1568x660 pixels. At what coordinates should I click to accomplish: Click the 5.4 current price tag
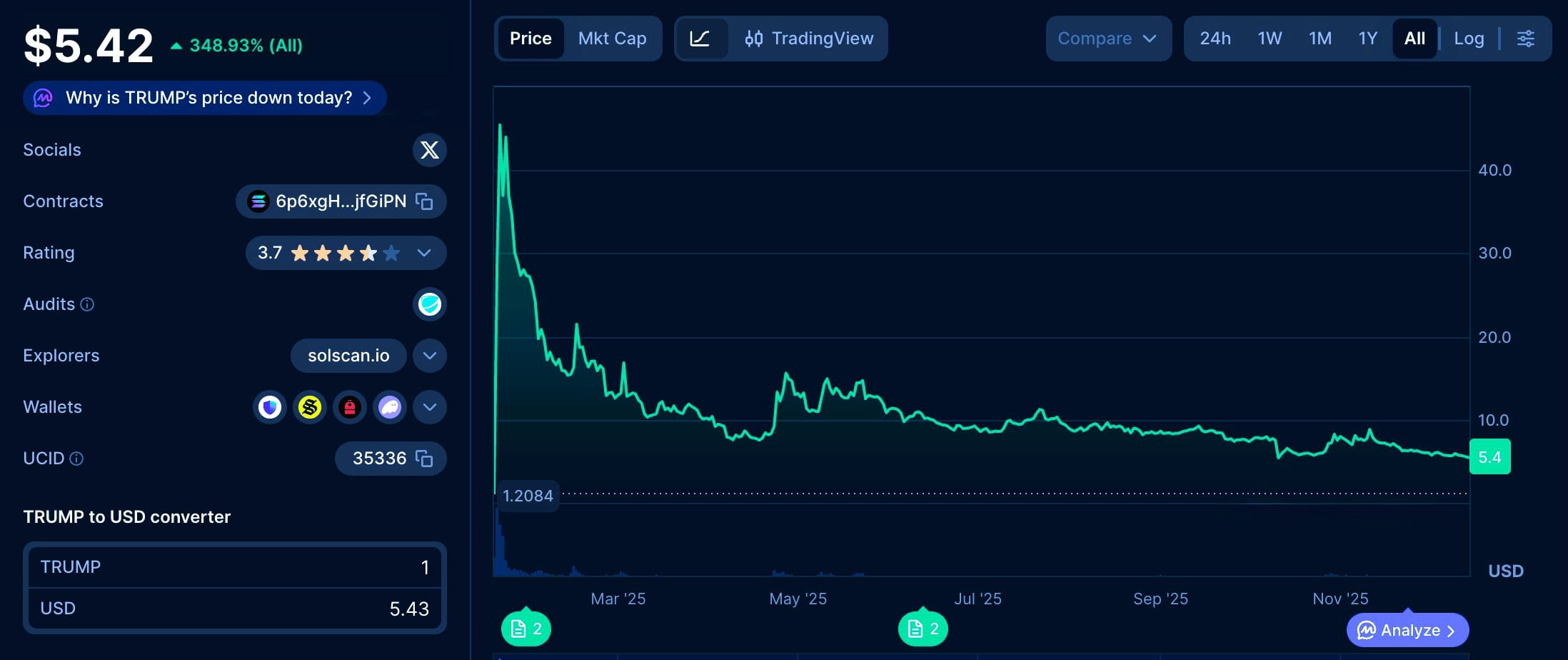pyautogui.click(x=1489, y=457)
